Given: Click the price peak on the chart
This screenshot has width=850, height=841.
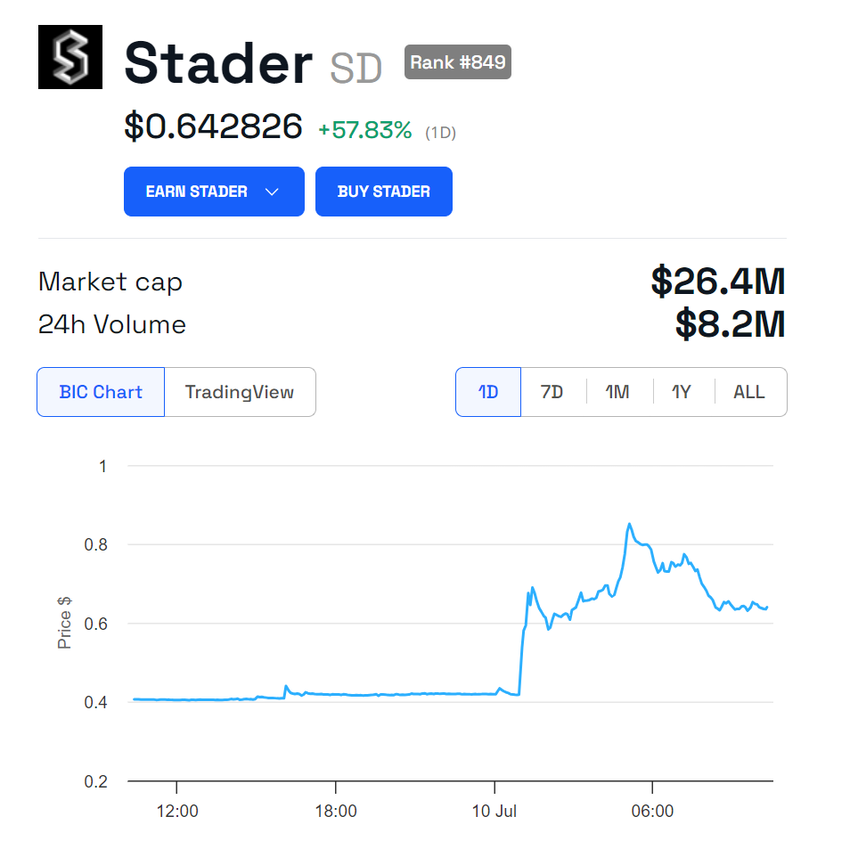Looking at the screenshot, I should [x=629, y=524].
